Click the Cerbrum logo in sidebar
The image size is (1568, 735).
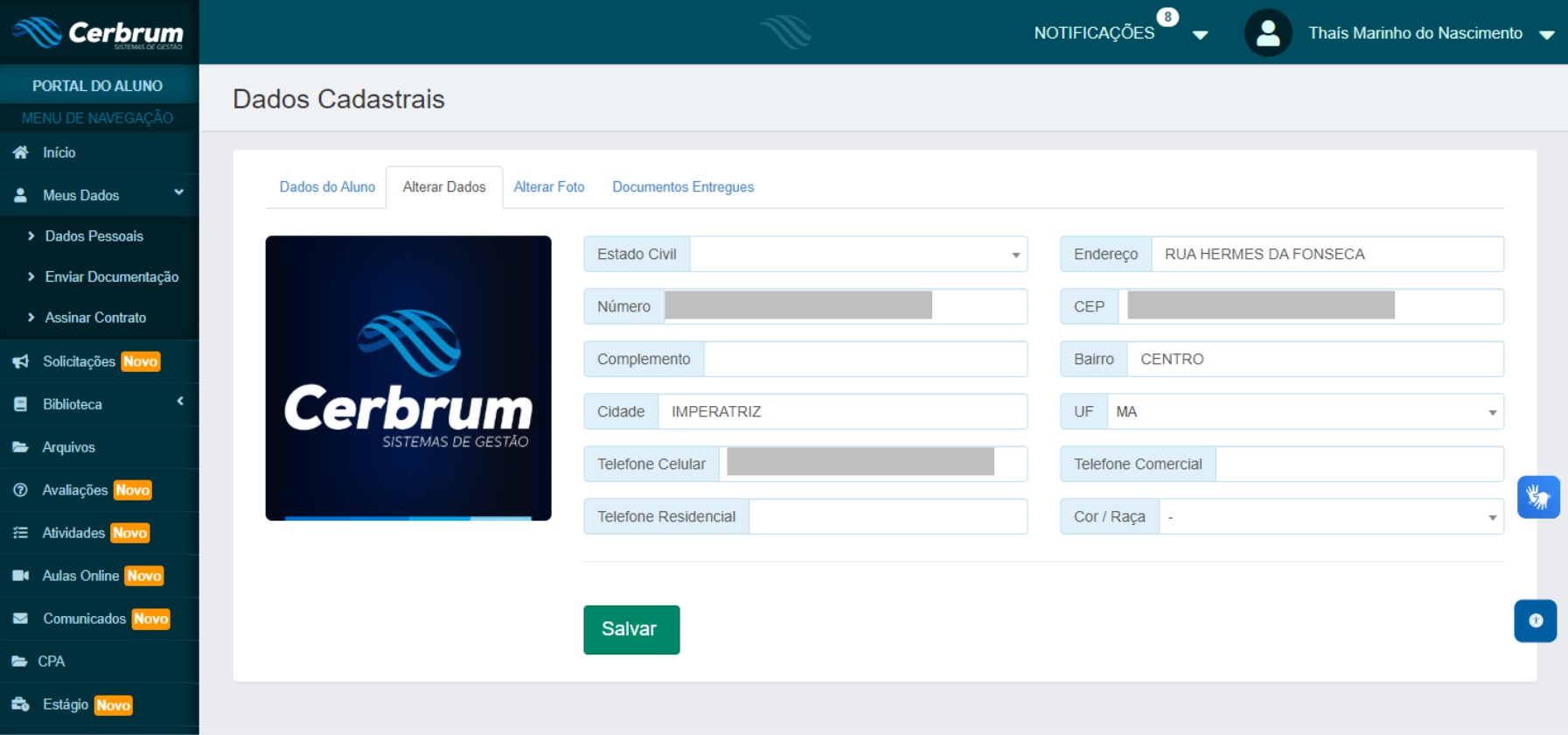(x=98, y=32)
